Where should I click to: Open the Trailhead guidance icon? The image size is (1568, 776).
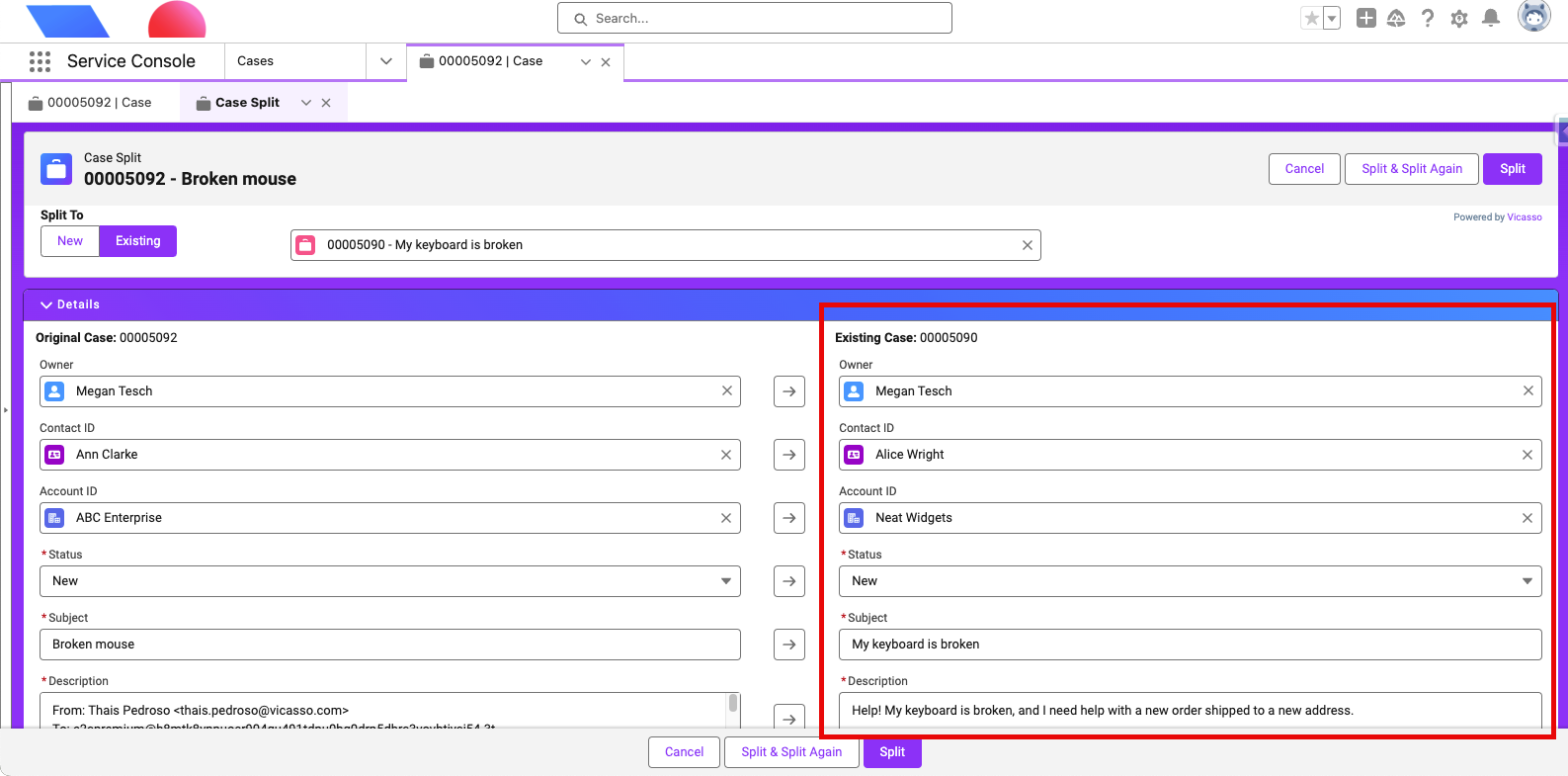point(1396,18)
